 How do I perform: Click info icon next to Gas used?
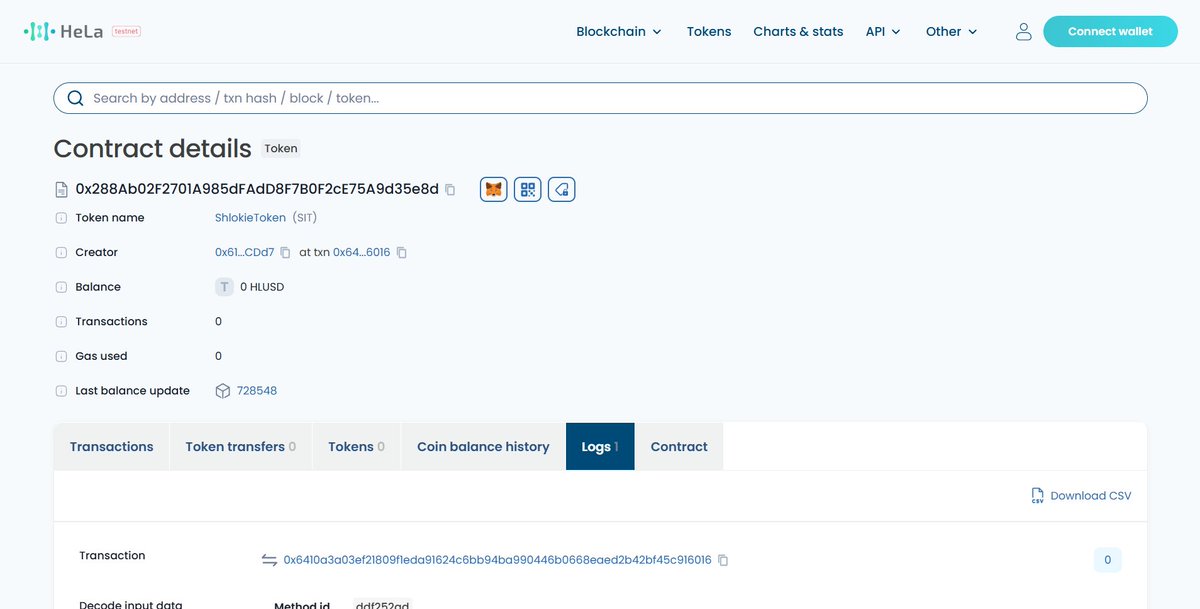[x=61, y=356]
